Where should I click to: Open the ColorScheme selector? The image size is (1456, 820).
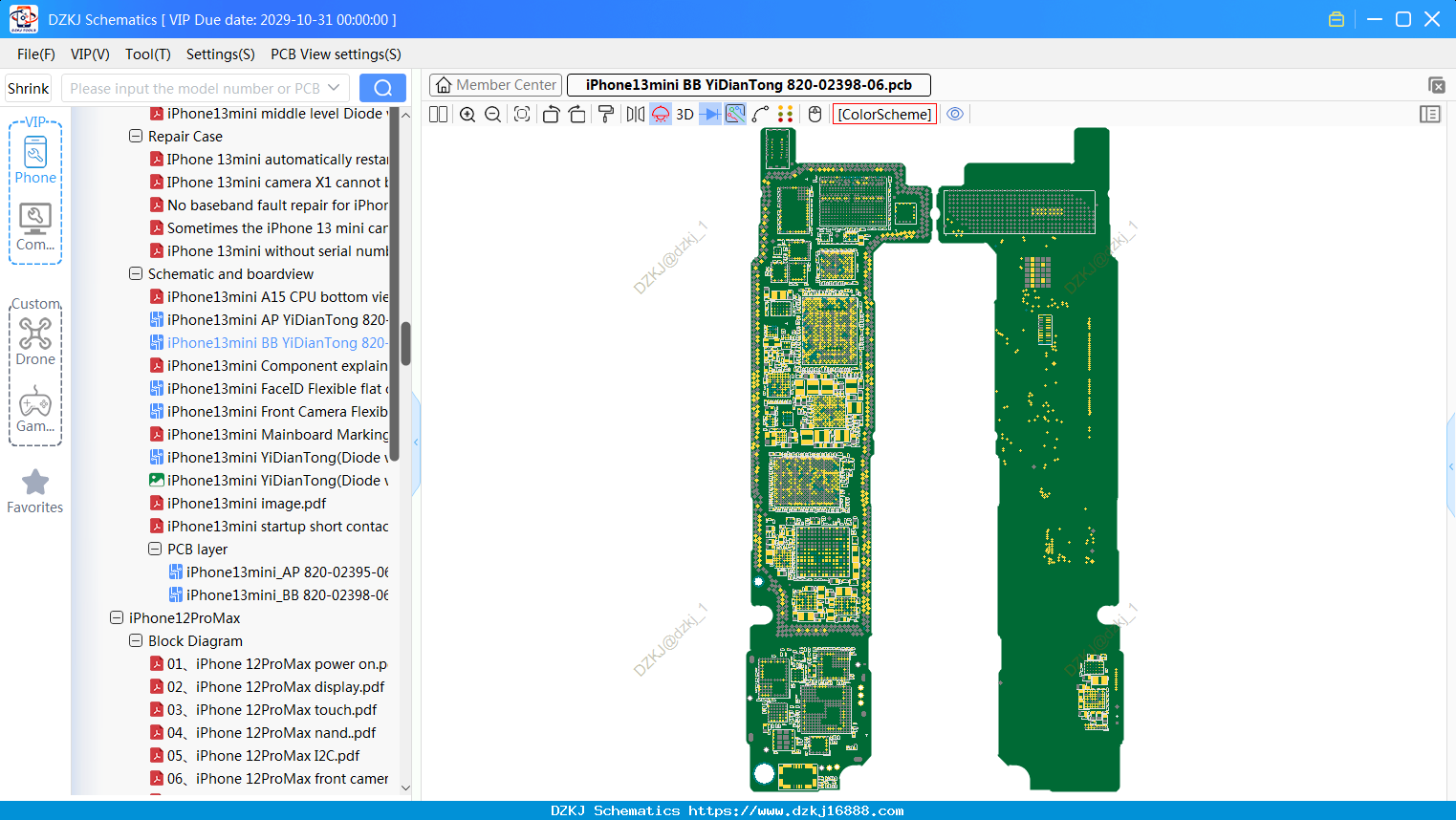[x=884, y=114]
